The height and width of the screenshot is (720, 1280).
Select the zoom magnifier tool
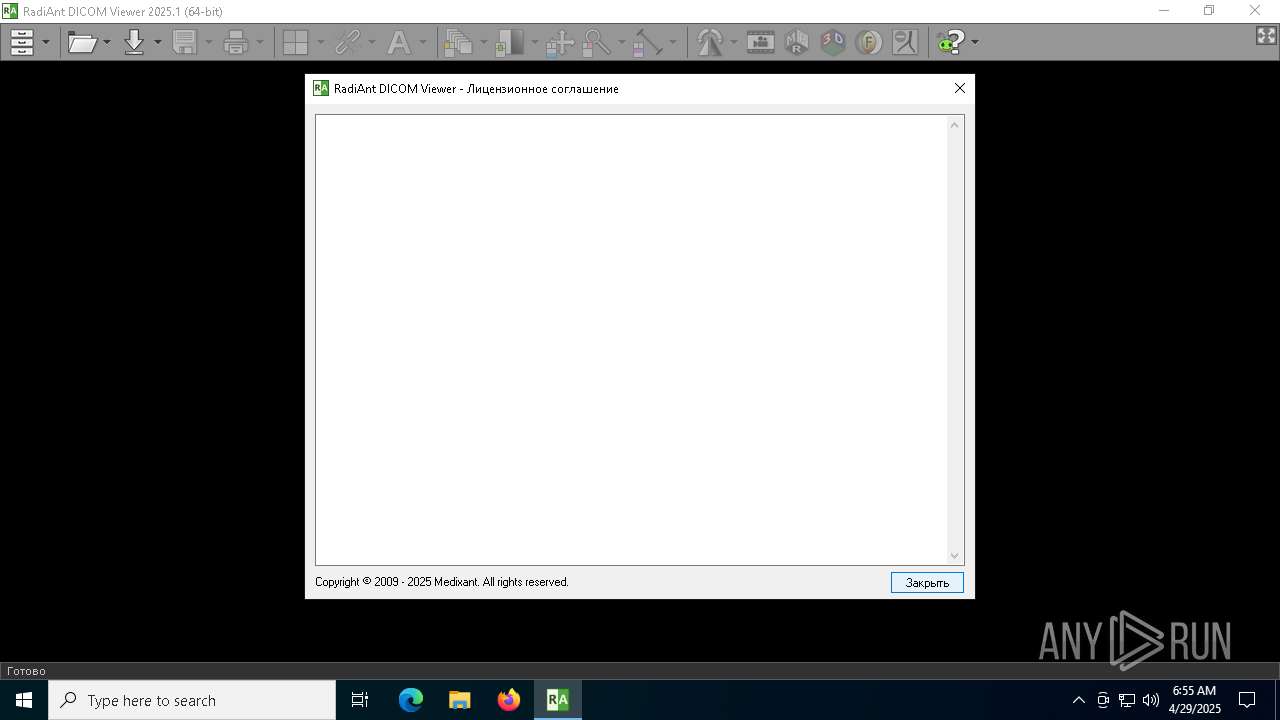(x=597, y=42)
